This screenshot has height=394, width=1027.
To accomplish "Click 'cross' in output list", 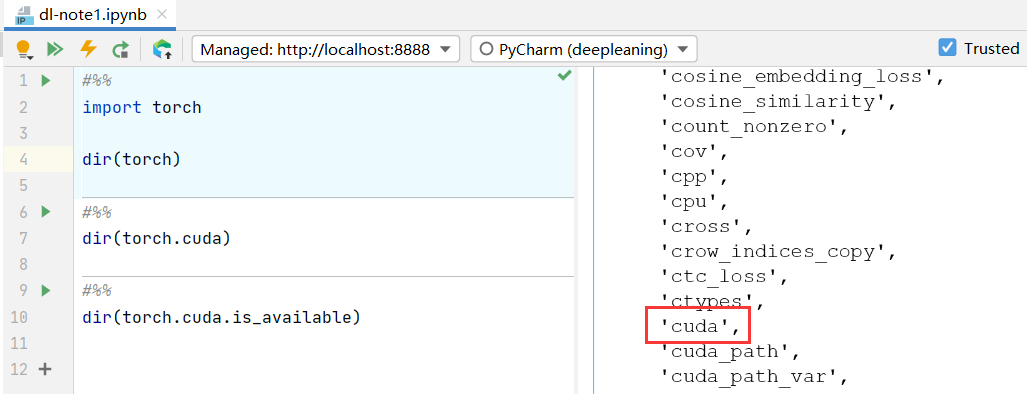I will pyautogui.click(x=707, y=226).
